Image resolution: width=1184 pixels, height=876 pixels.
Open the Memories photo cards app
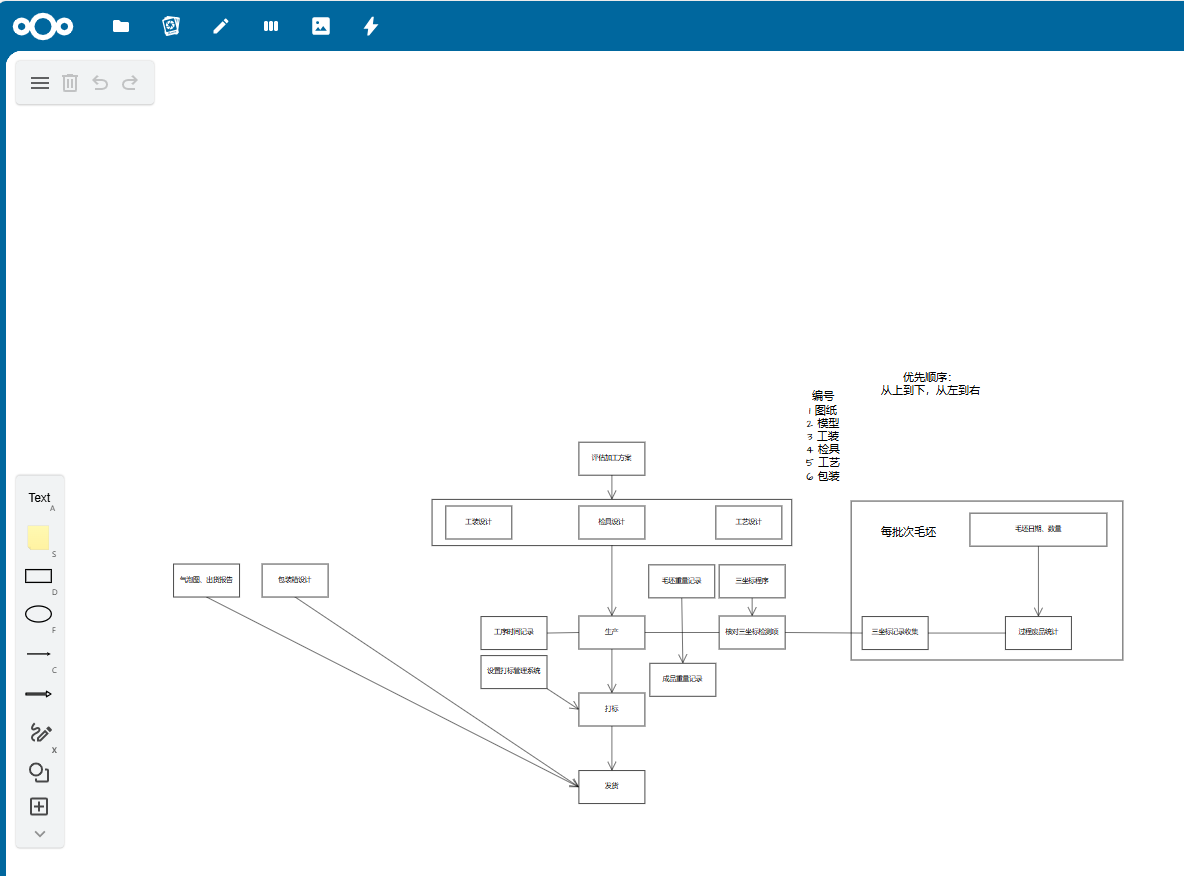coord(171,27)
